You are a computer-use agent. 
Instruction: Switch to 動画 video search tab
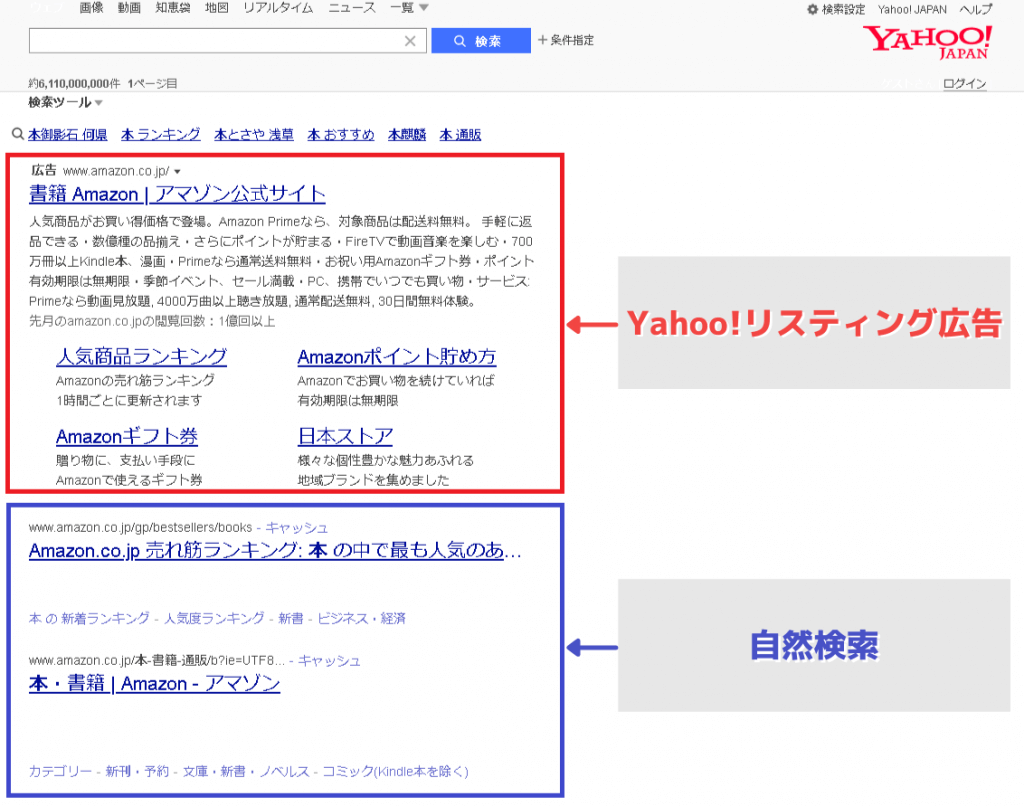129,8
